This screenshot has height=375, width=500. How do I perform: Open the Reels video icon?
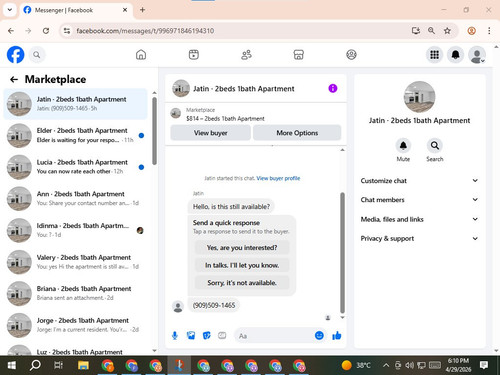click(x=194, y=55)
